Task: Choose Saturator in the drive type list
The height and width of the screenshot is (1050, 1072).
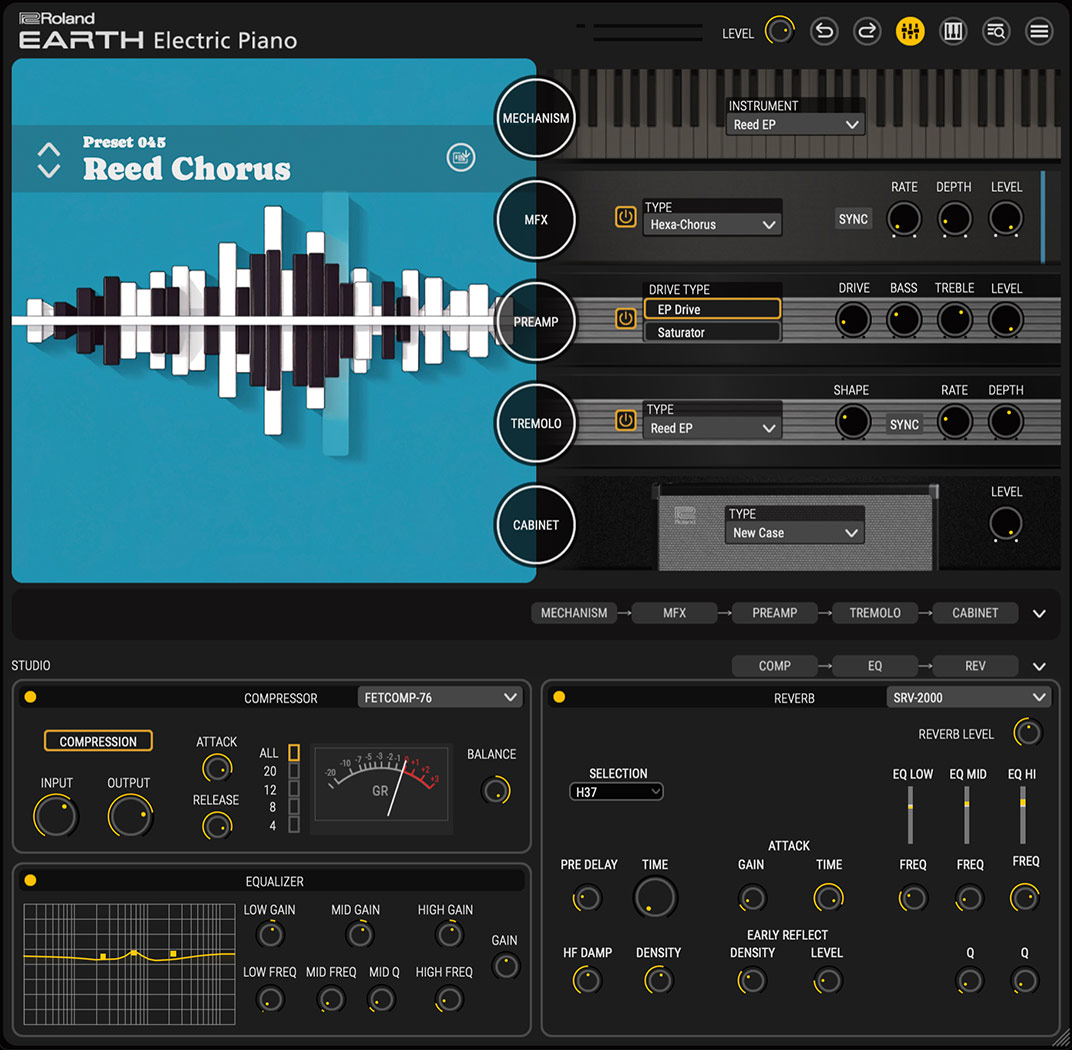Action: click(711, 332)
